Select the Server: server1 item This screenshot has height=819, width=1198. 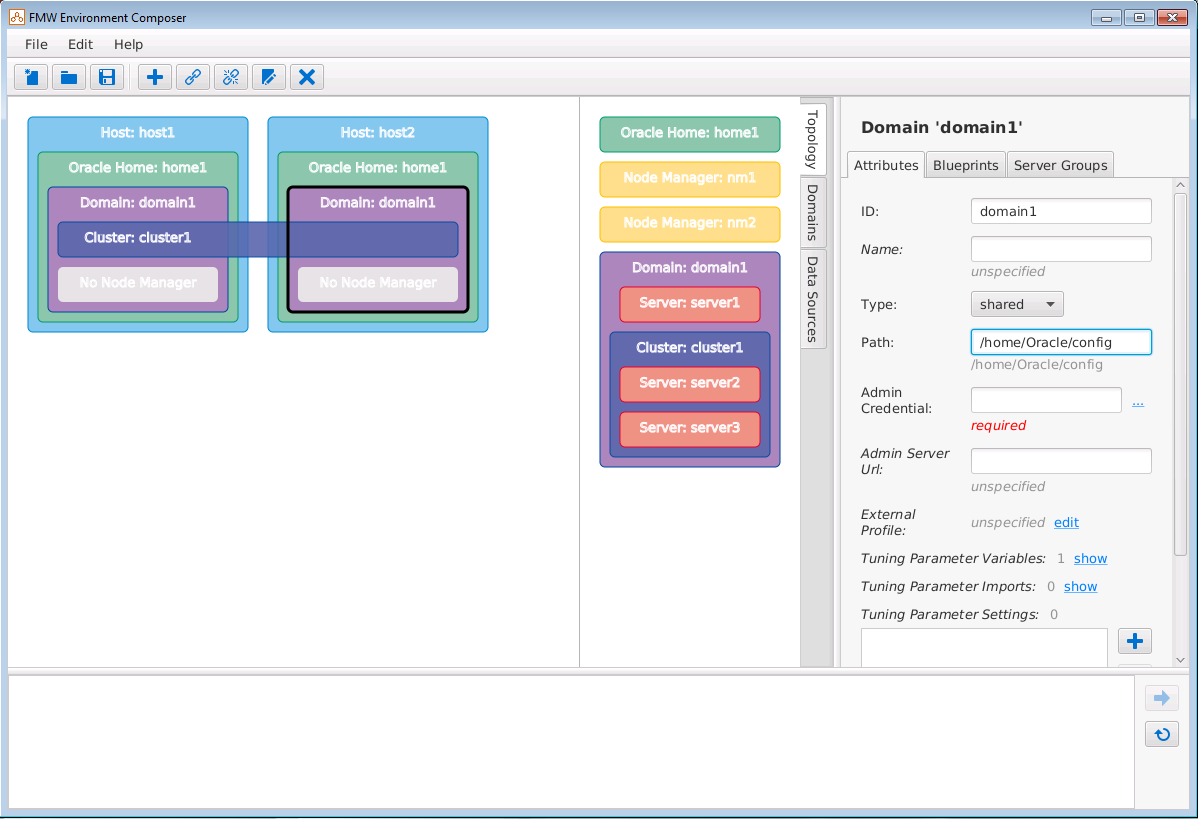click(x=690, y=304)
